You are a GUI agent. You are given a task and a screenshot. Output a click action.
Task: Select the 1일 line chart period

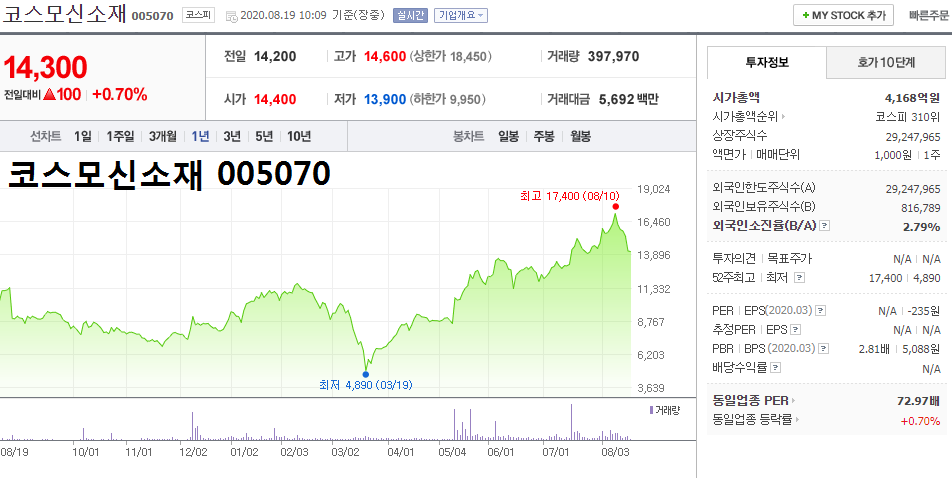(83, 137)
